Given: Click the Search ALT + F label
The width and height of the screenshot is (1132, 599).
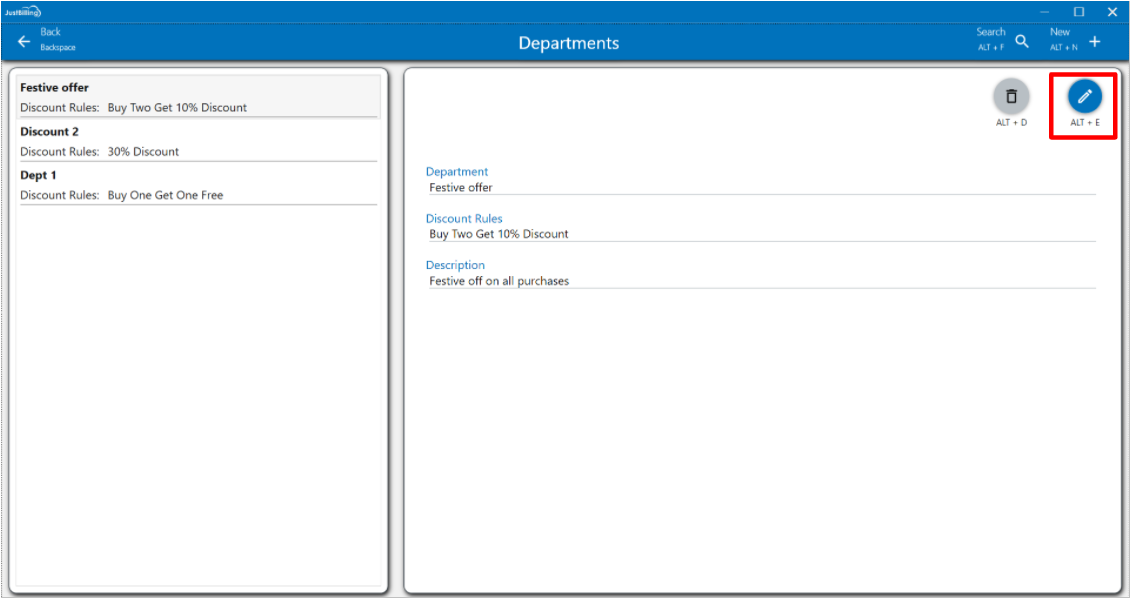Looking at the screenshot, I should (x=991, y=40).
